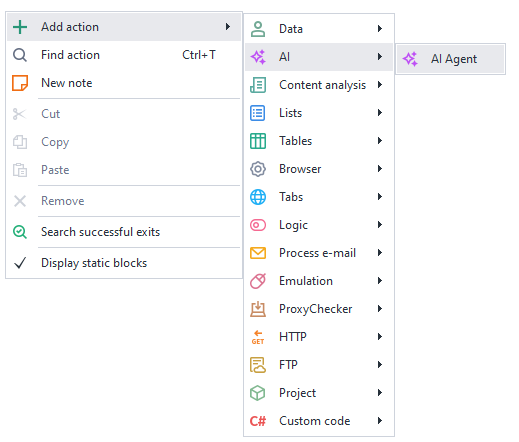Expand the Lists submenu arrow
Image resolution: width=519 pixels, height=442 pixels.
[380, 113]
